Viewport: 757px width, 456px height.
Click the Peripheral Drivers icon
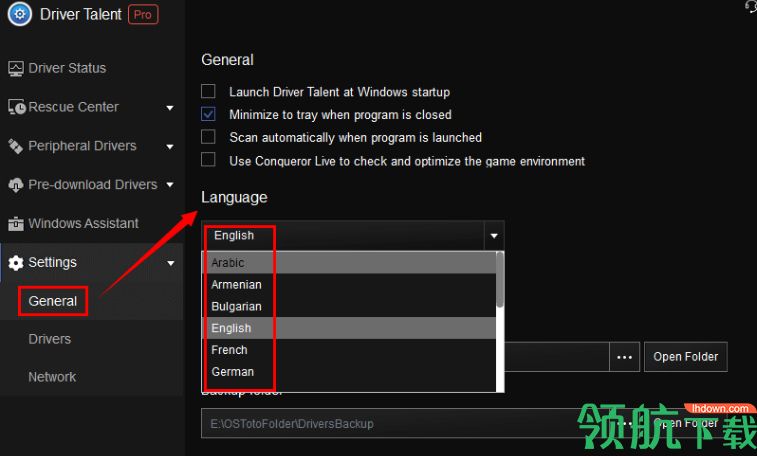click(15, 146)
